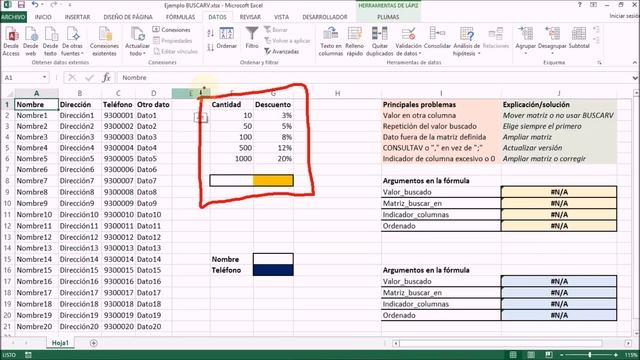Click the dark blue Teléfono cell
Image resolution: width=640 pixels, height=360 pixels.
(273, 270)
